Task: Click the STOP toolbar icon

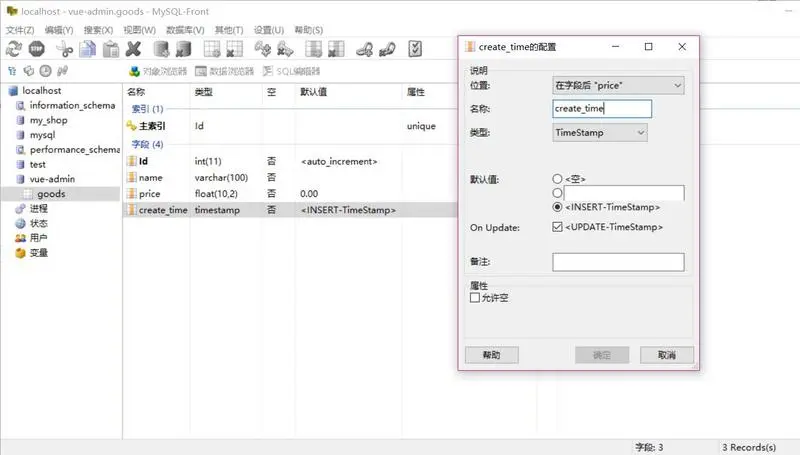Action: tap(37, 49)
